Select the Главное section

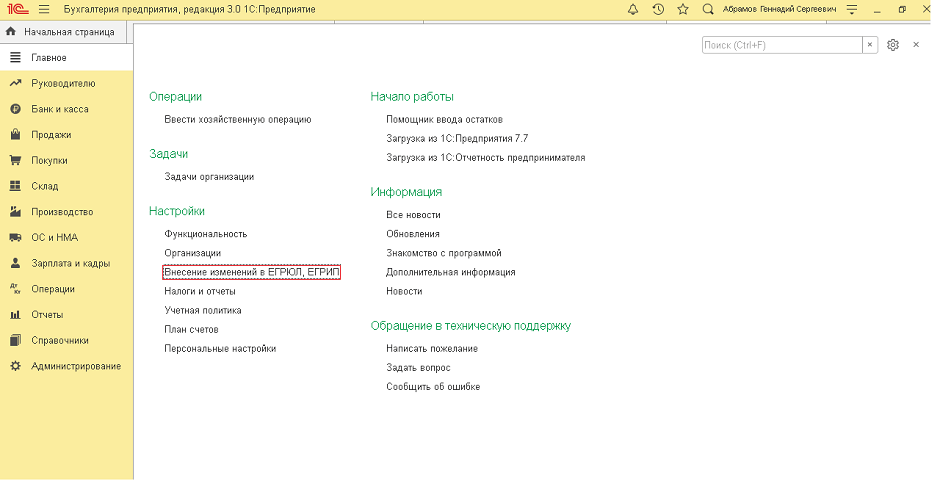click(66, 58)
